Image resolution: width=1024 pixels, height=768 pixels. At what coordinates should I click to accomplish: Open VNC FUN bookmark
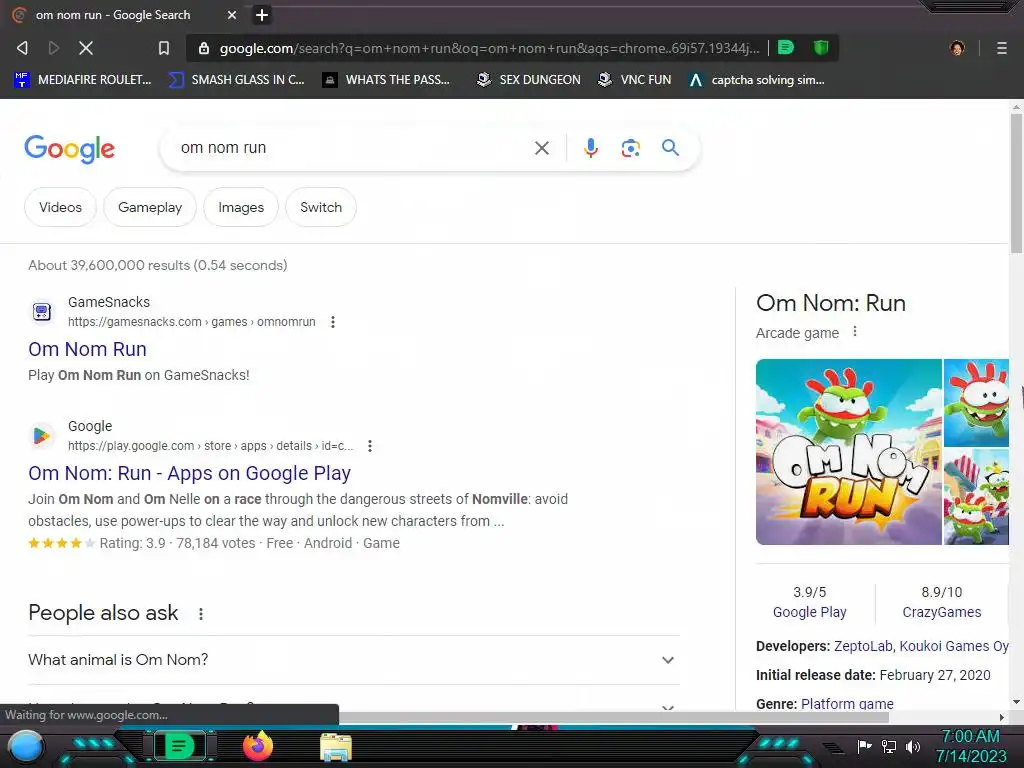click(x=635, y=80)
